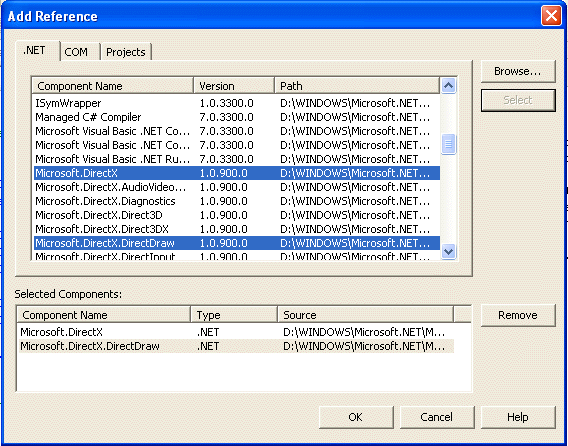This screenshot has height=446, width=568.
Task: Click the Source column header
Action: [x=366, y=314]
